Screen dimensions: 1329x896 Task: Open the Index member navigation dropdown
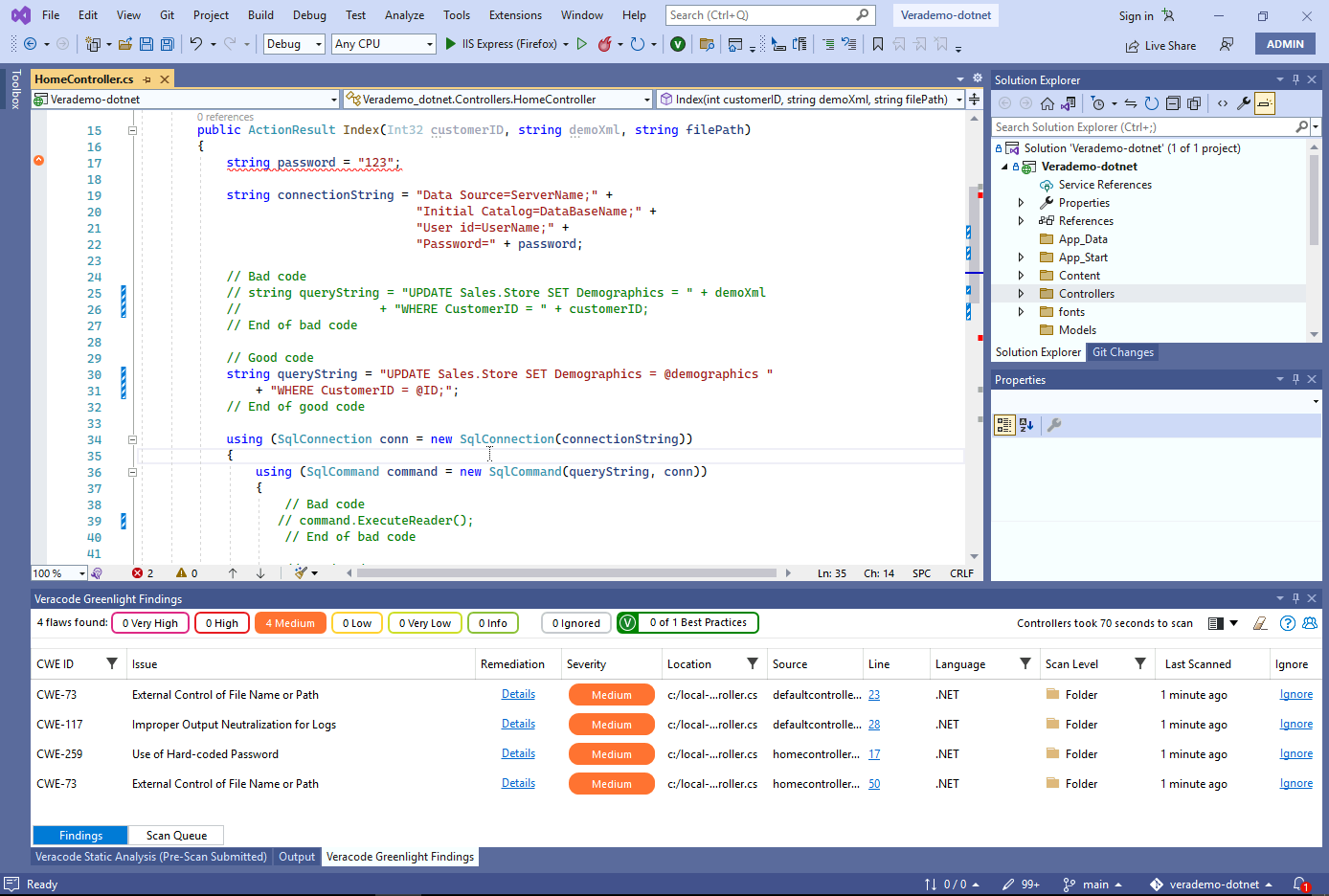click(x=810, y=99)
